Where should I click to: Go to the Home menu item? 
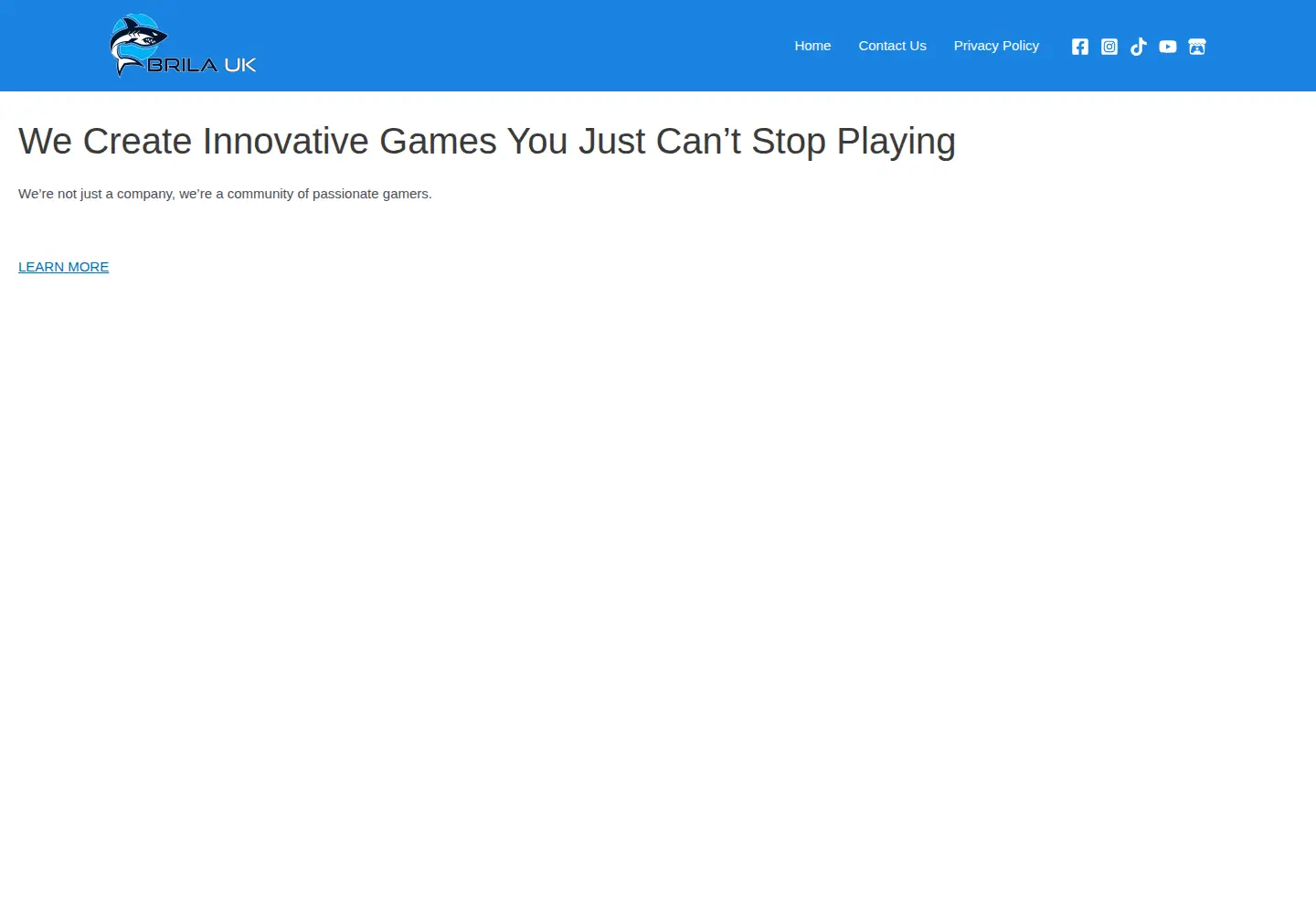click(x=812, y=46)
